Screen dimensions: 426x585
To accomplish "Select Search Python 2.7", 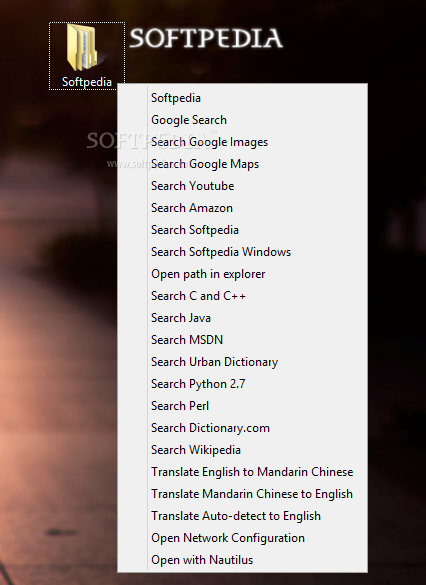I will (x=242, y=384).
